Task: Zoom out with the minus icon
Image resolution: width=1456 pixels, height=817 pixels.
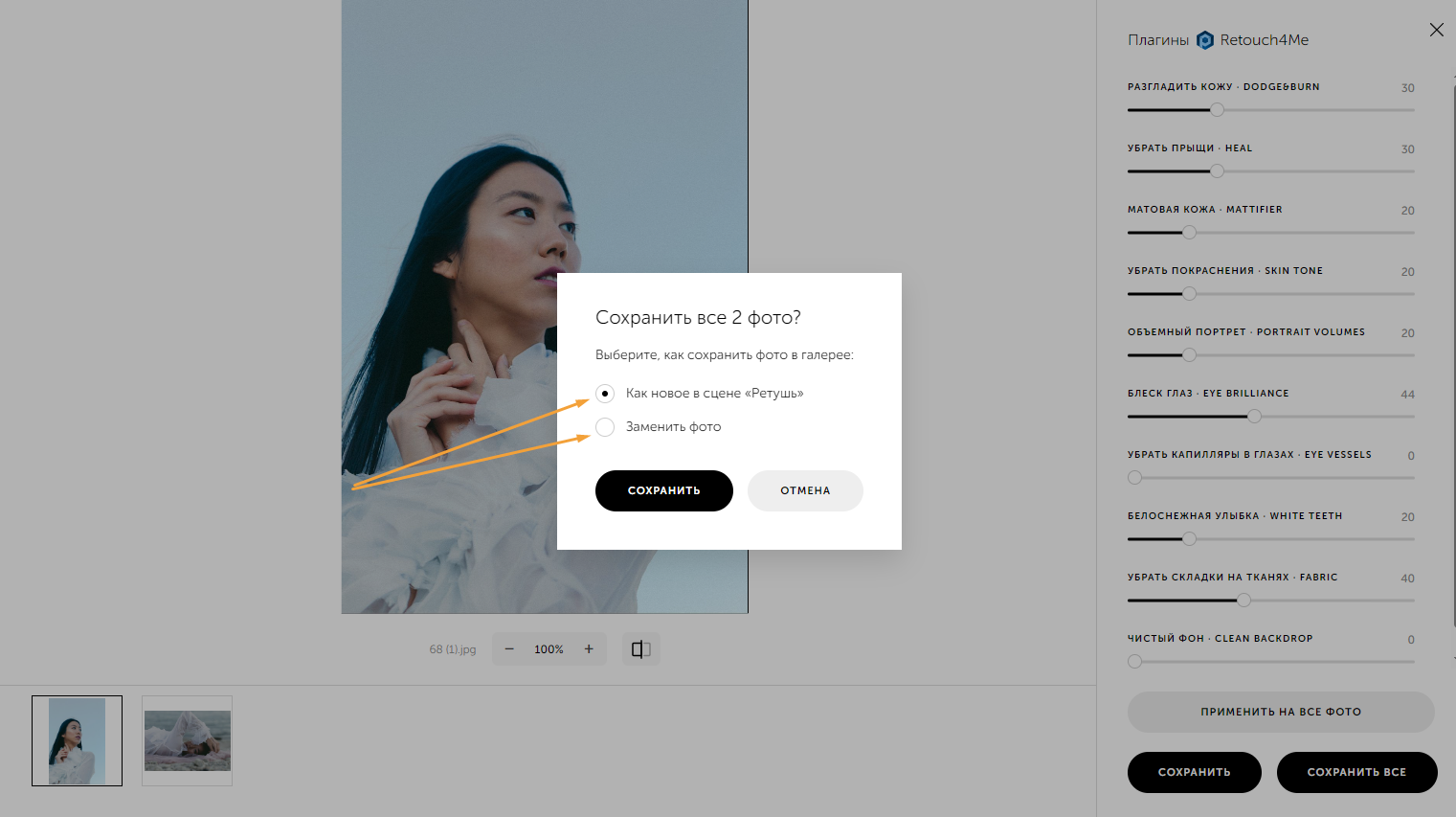Action: (509, 649)
